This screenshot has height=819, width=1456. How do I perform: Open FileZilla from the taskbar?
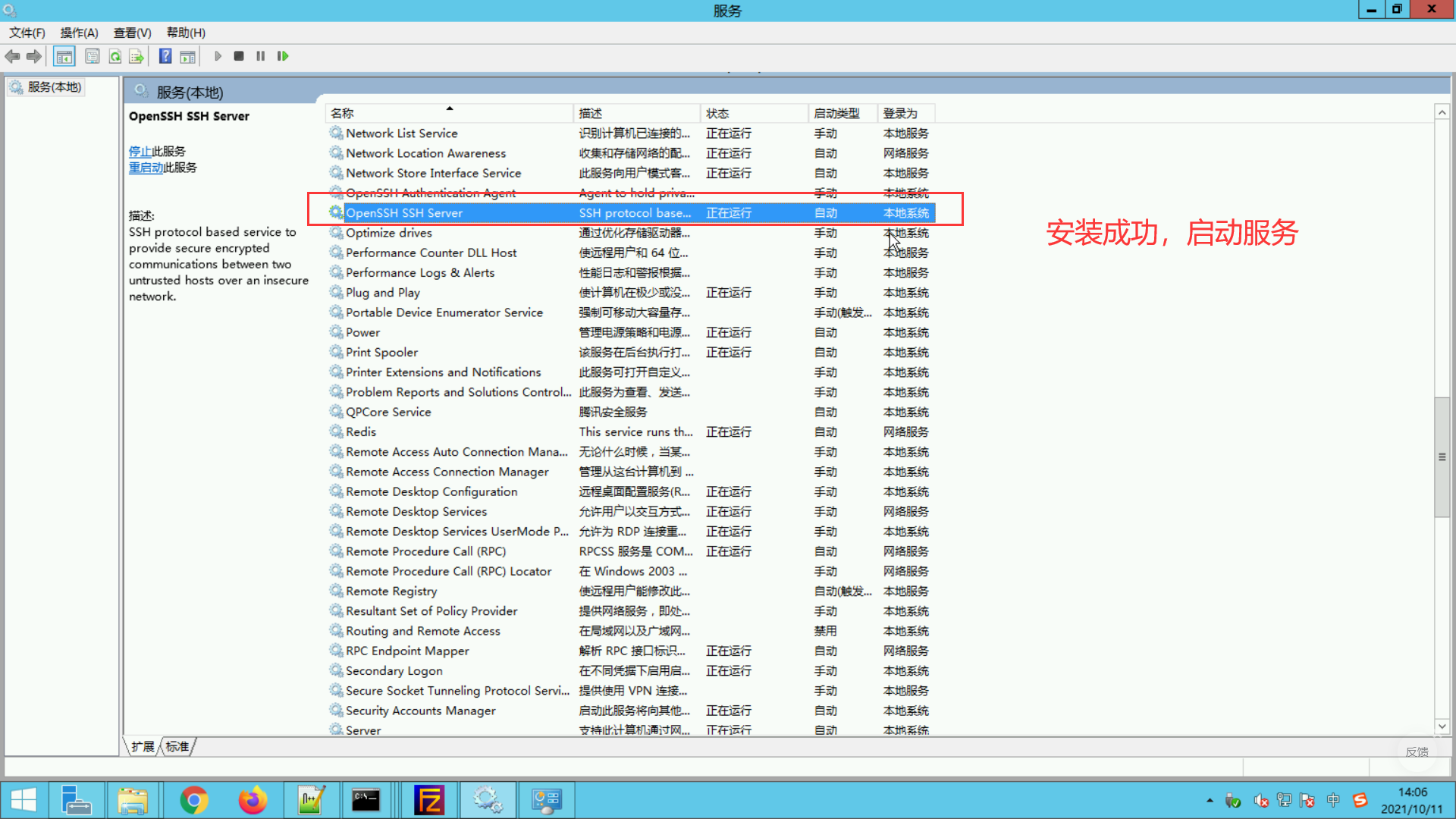pos(429,800)
